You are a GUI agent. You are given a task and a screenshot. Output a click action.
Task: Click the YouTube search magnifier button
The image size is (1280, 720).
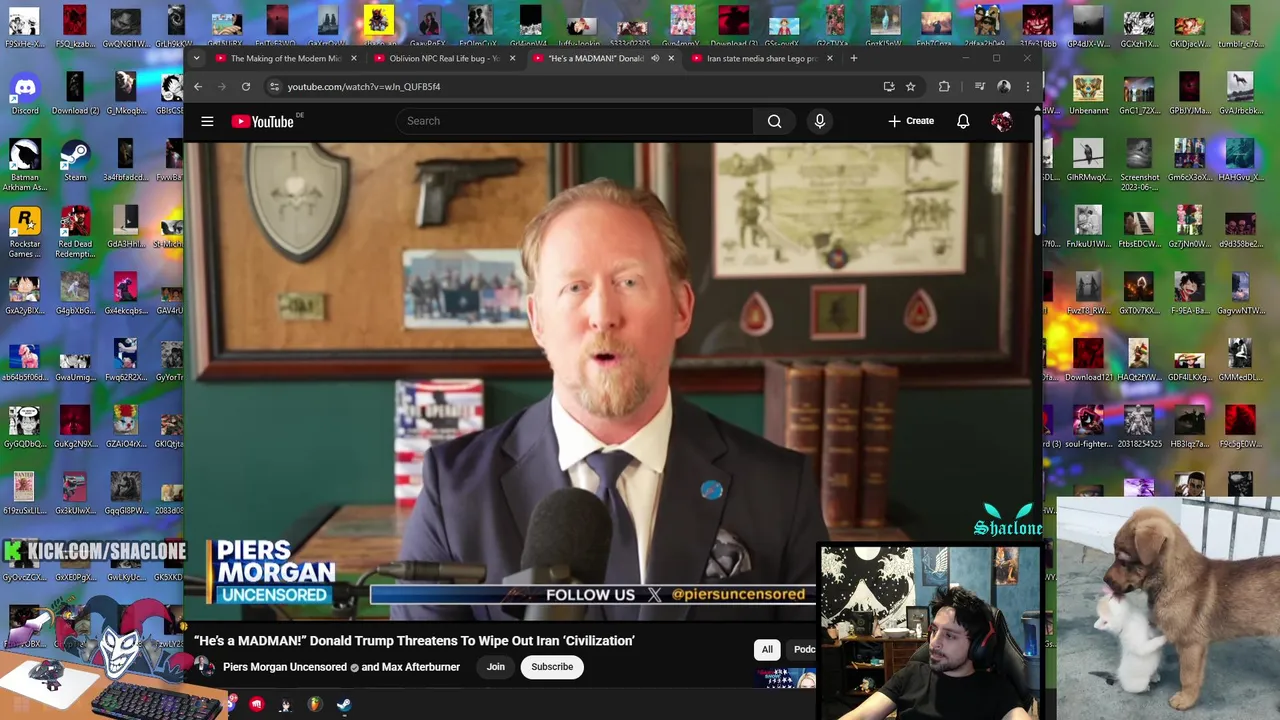click(x=774, y=121)
